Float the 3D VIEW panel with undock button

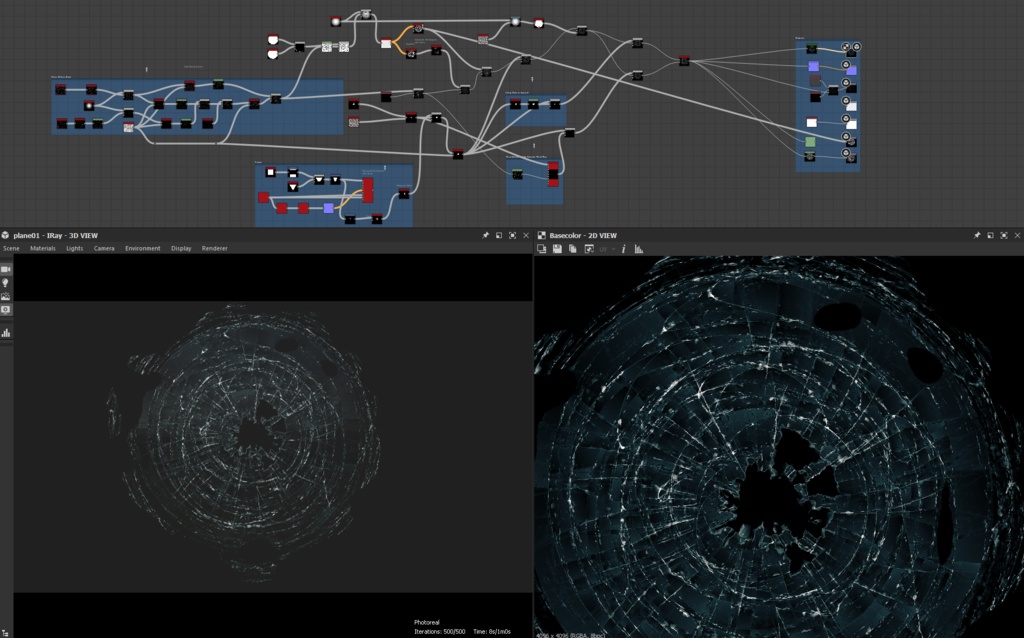[499, 235]
